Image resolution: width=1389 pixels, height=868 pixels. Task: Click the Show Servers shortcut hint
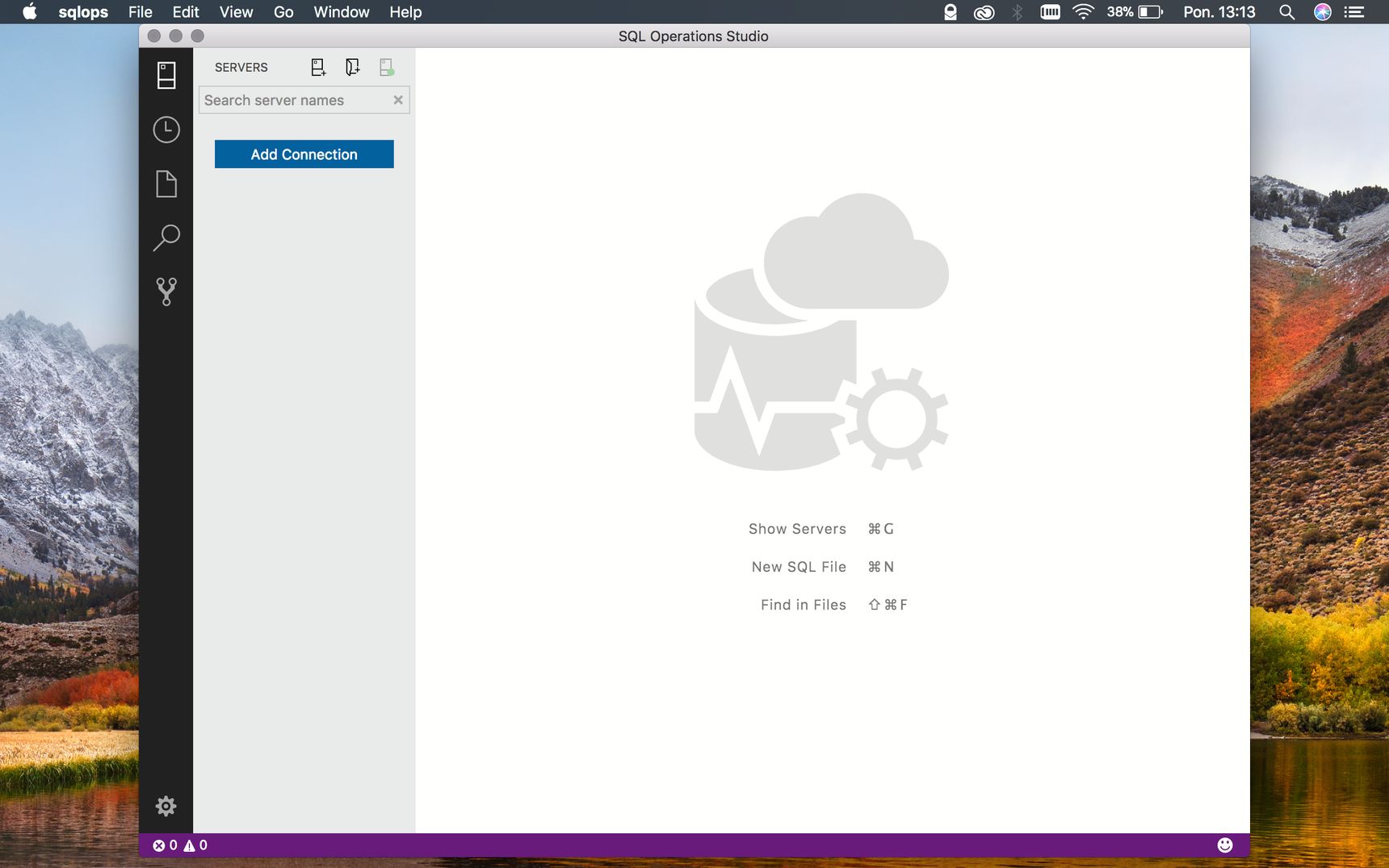pos(820,529)
